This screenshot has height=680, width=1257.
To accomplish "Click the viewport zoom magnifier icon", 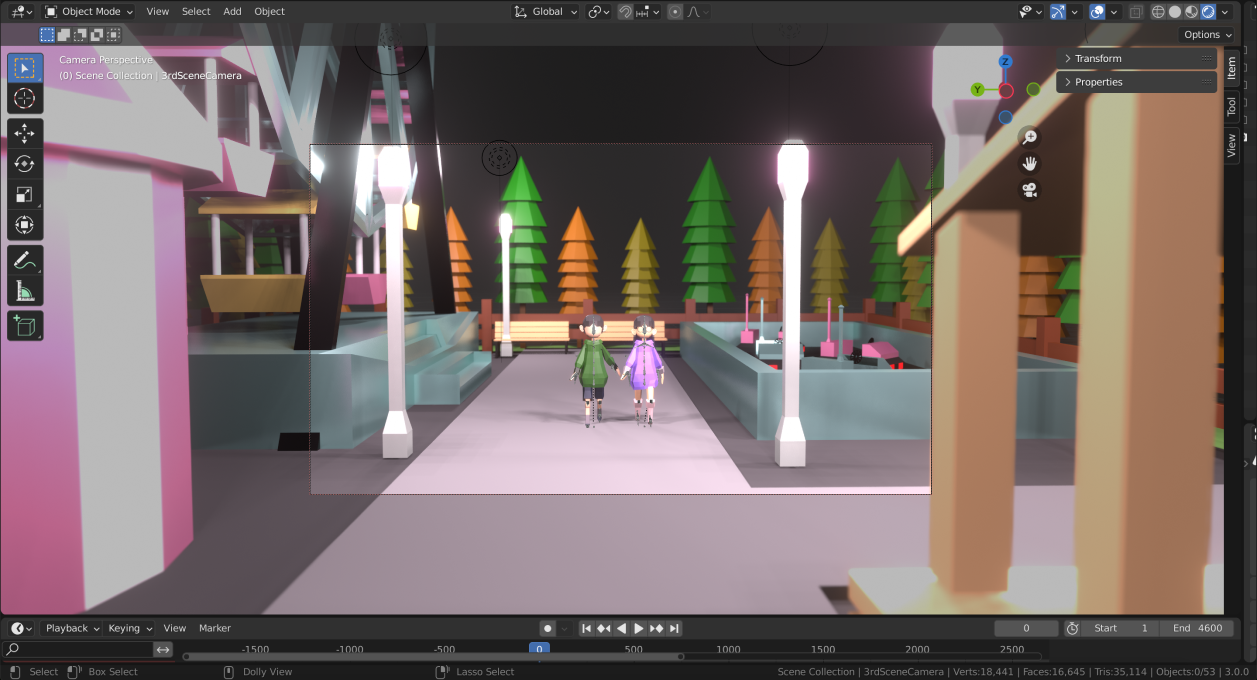I will [1029, 137].
